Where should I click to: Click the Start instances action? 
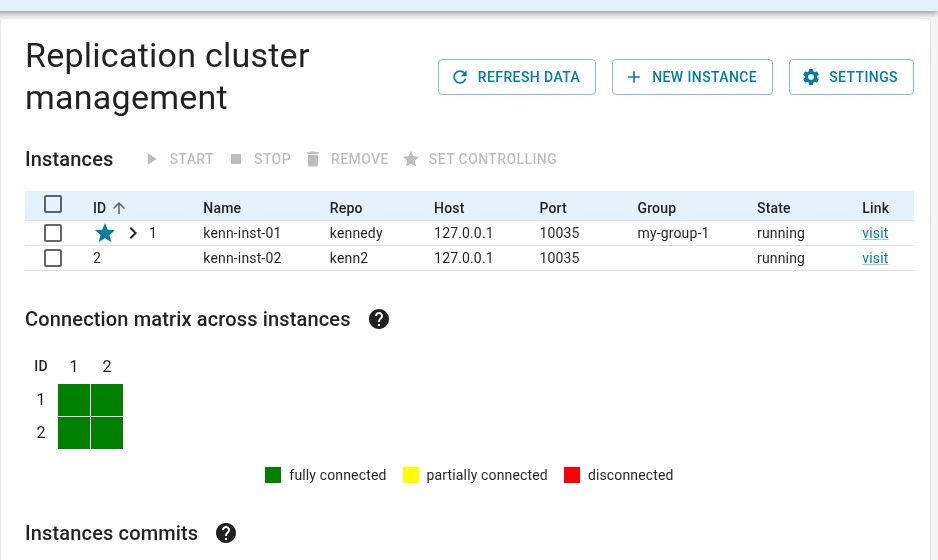pos(179,159)
